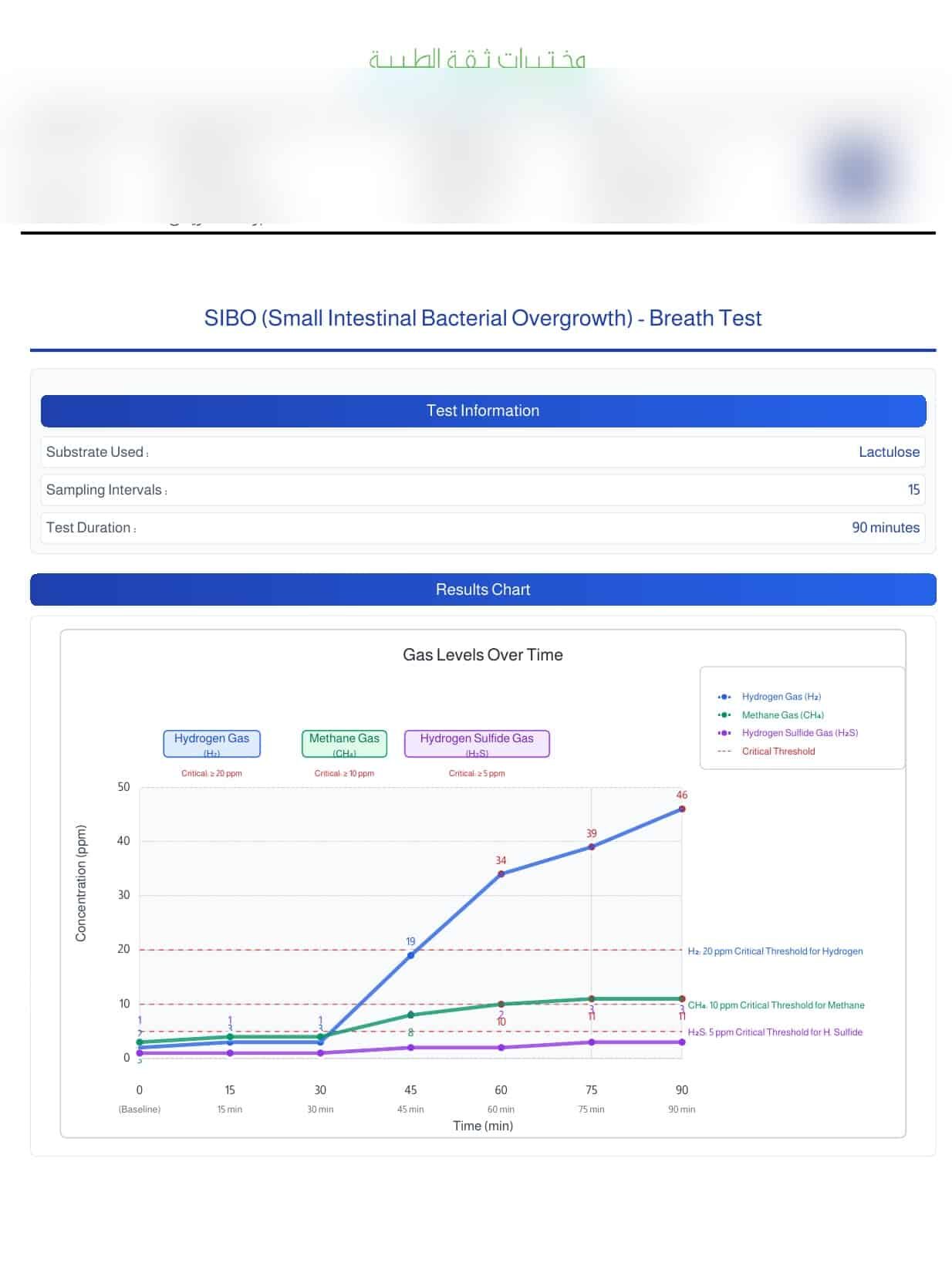Select the hydrogen data point labeled 34
The height and width of the screenshot is (1270, 952).
[x=501, y=874]
